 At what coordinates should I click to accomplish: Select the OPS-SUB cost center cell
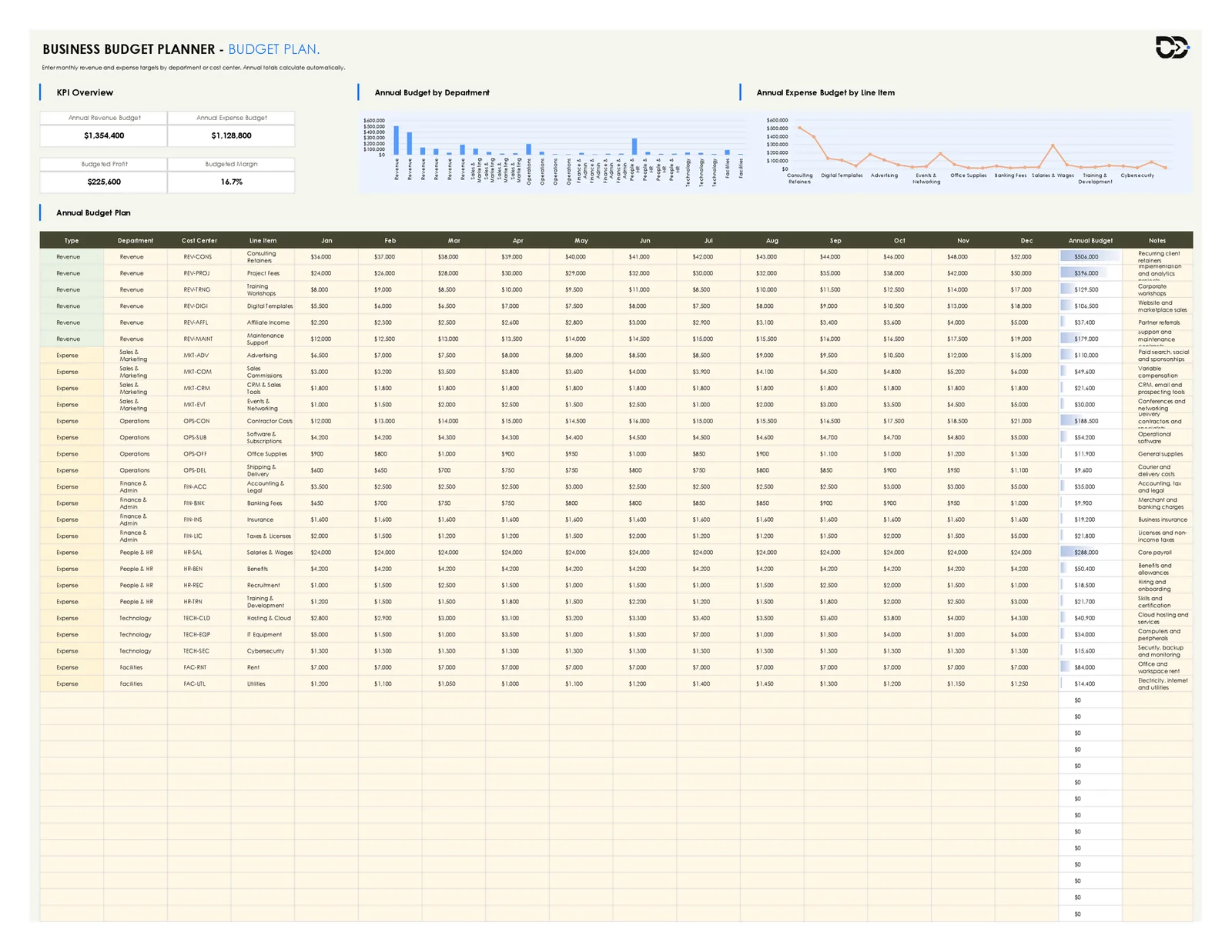coord(199,437)
